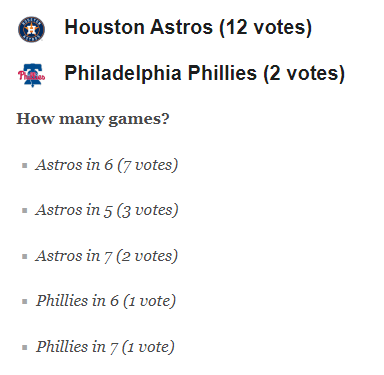Image resolution: width=384 pixels, height=375 pixels.
Task: Click the bullet marker beside Phillies in 6
Action: pyautogui.click(x=24, y=302)
